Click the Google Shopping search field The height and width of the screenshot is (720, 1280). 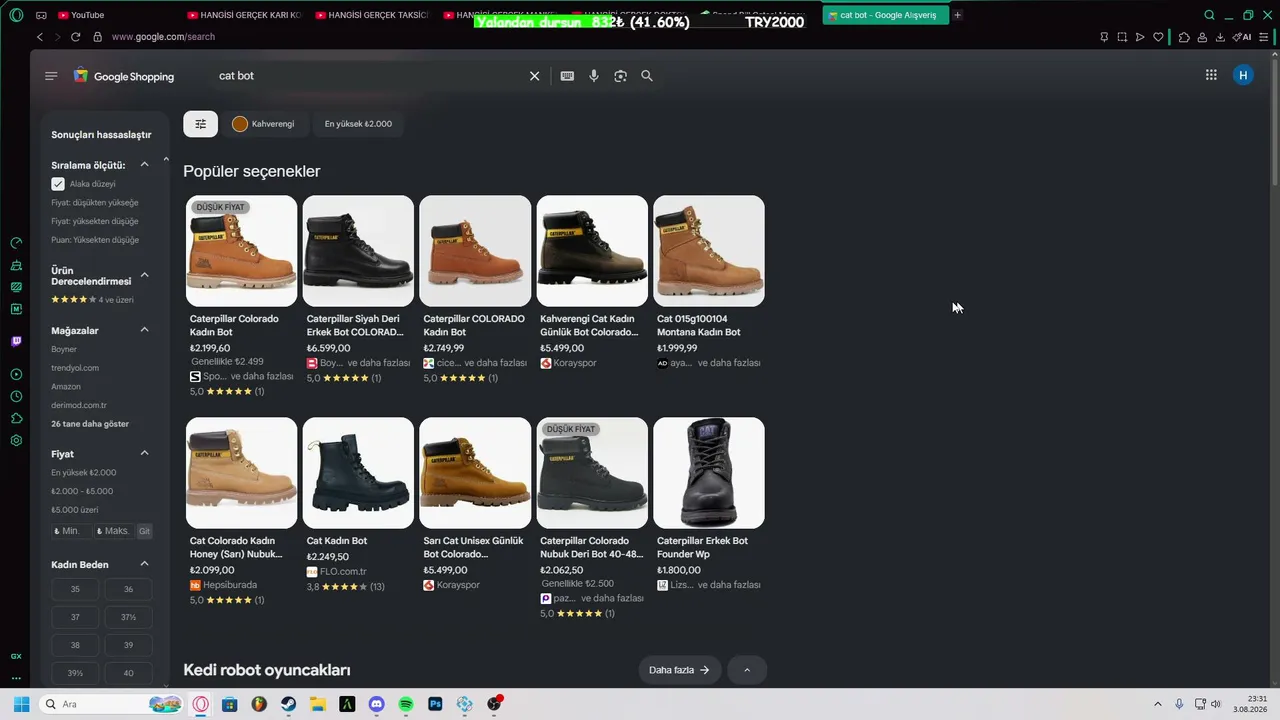click(368, 76)
